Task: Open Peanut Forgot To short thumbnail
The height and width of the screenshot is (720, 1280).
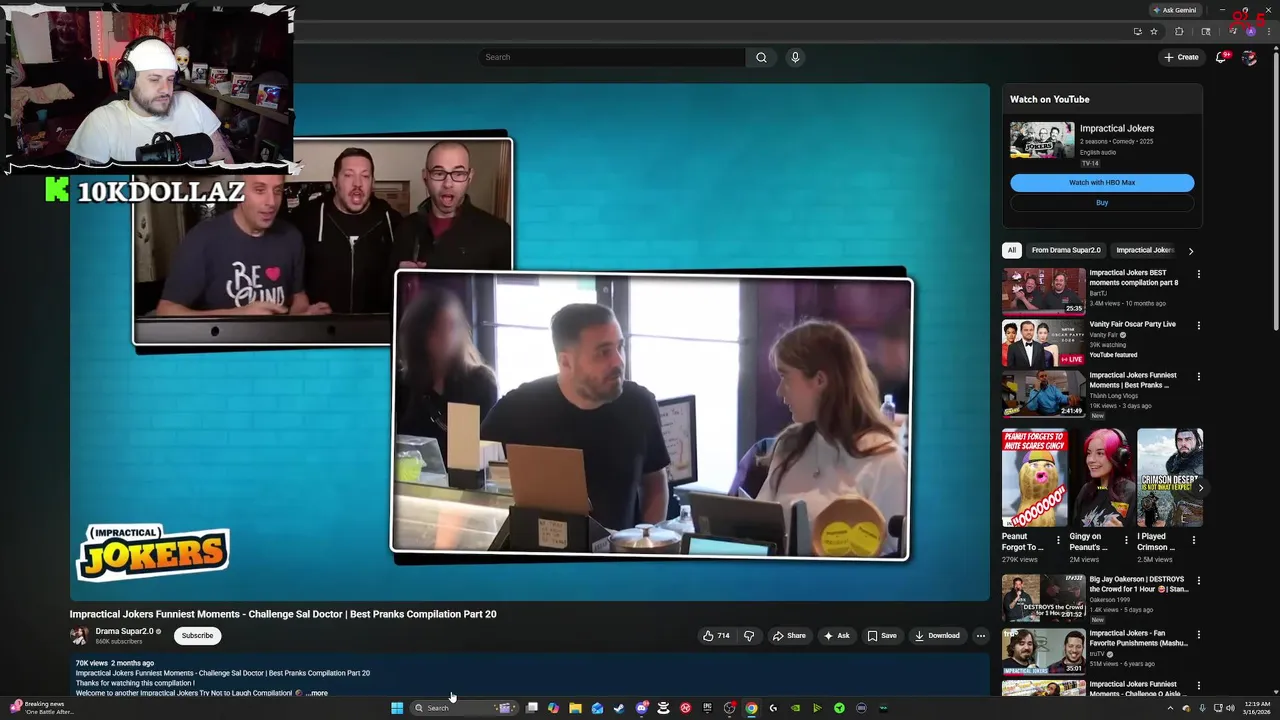Action: click(1034, 478)
